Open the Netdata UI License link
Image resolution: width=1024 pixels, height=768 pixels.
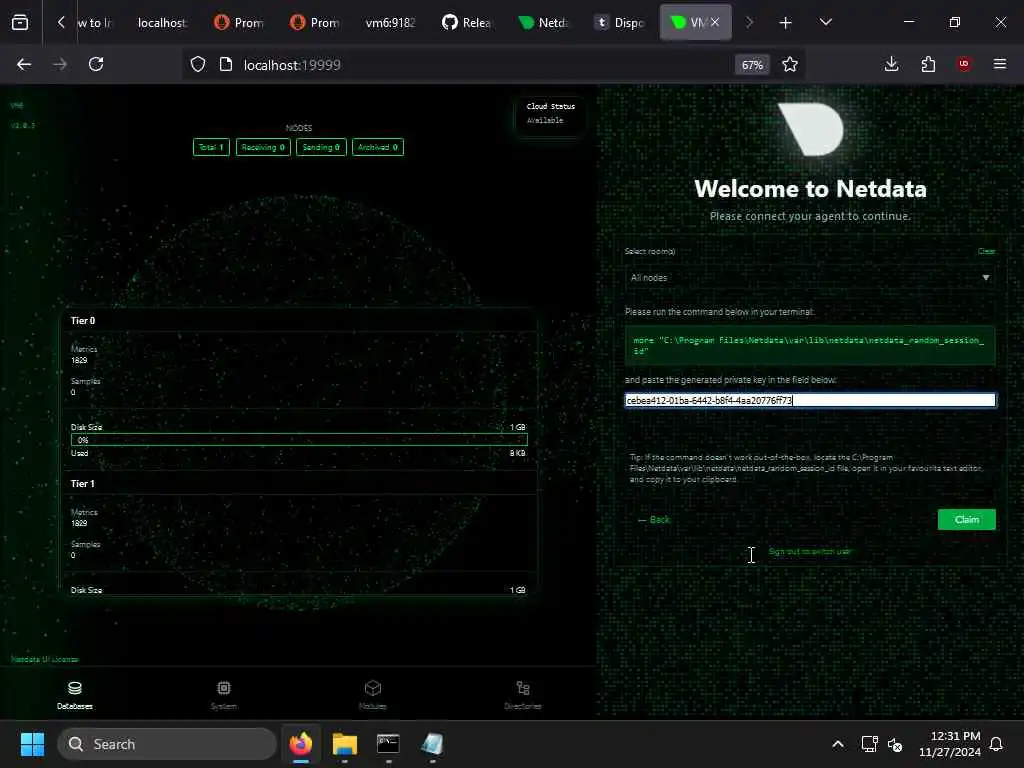coord(44,660)
